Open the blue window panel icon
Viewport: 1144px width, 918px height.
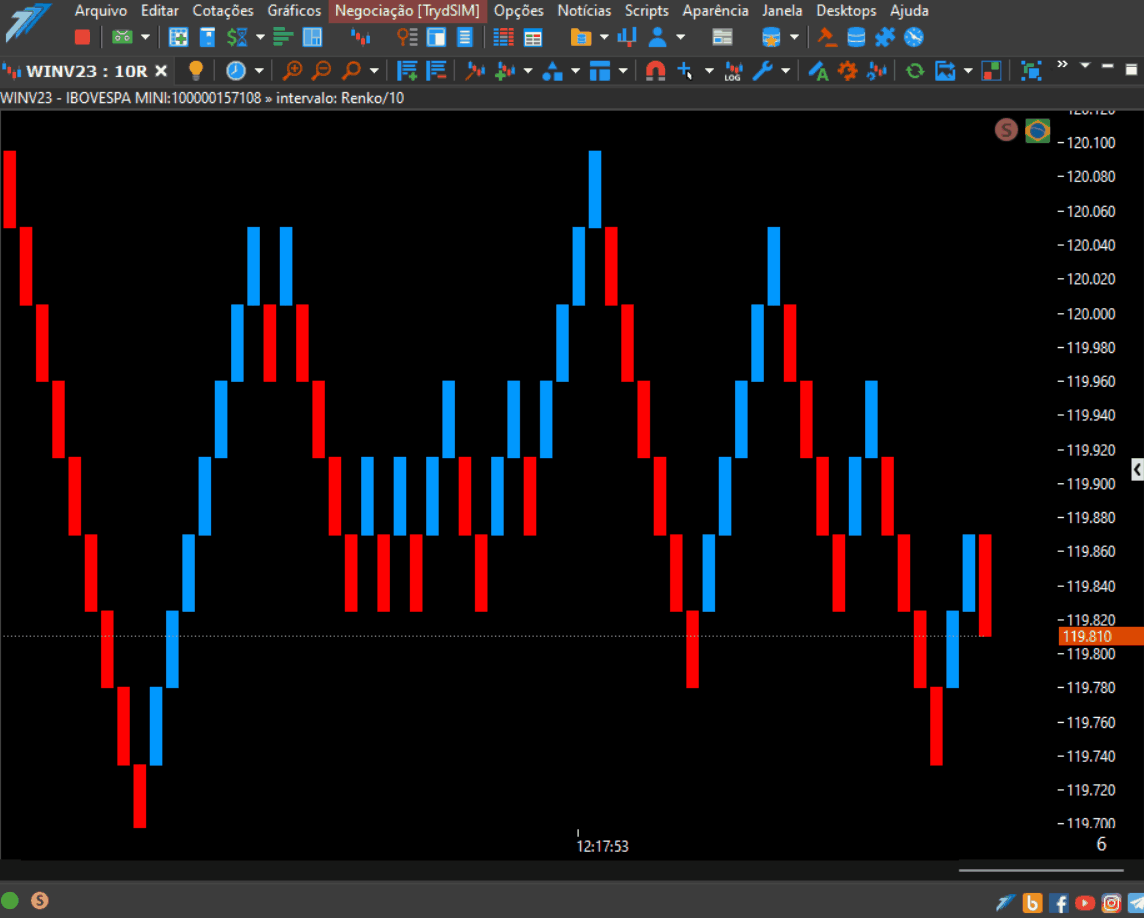coord(436,36)
